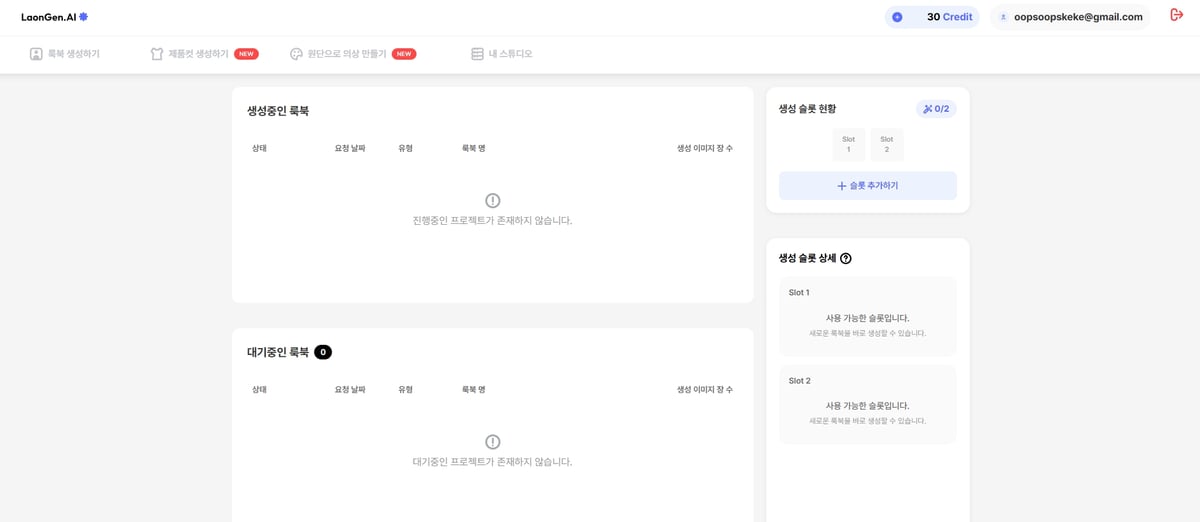1200x522 pixels.
Task: Click the 대기중인 프로젝트가 존재하지 않습니다 message
Action: coord(492,462)
